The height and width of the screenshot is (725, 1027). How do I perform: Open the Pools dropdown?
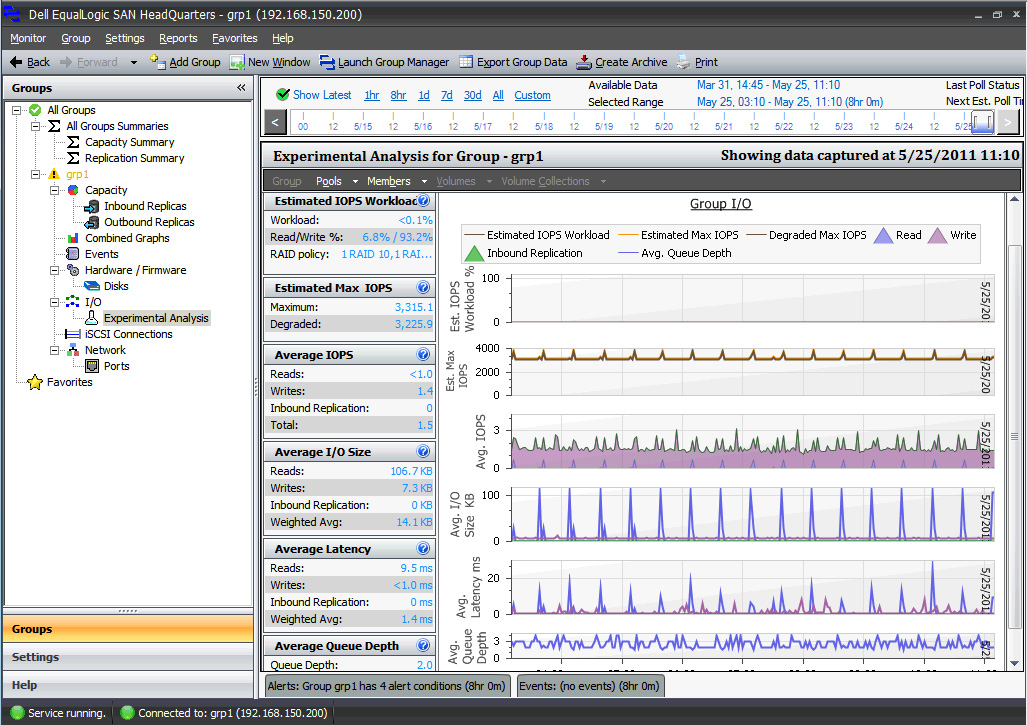point(329,181)
